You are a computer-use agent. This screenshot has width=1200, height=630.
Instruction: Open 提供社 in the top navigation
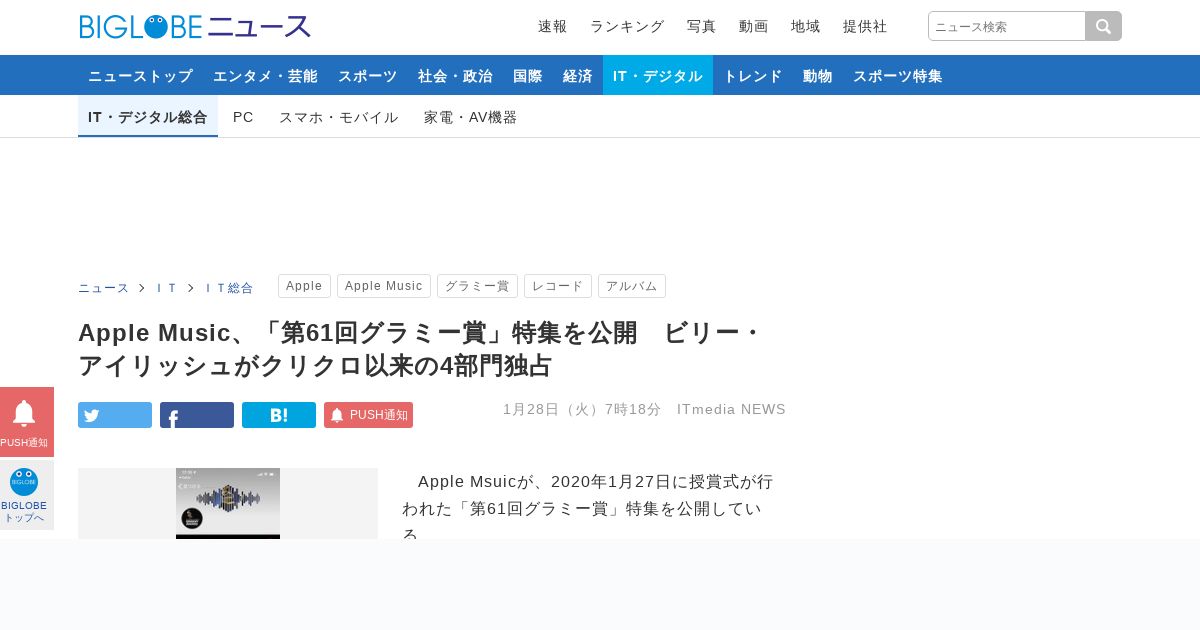click(x=865, y=26)
